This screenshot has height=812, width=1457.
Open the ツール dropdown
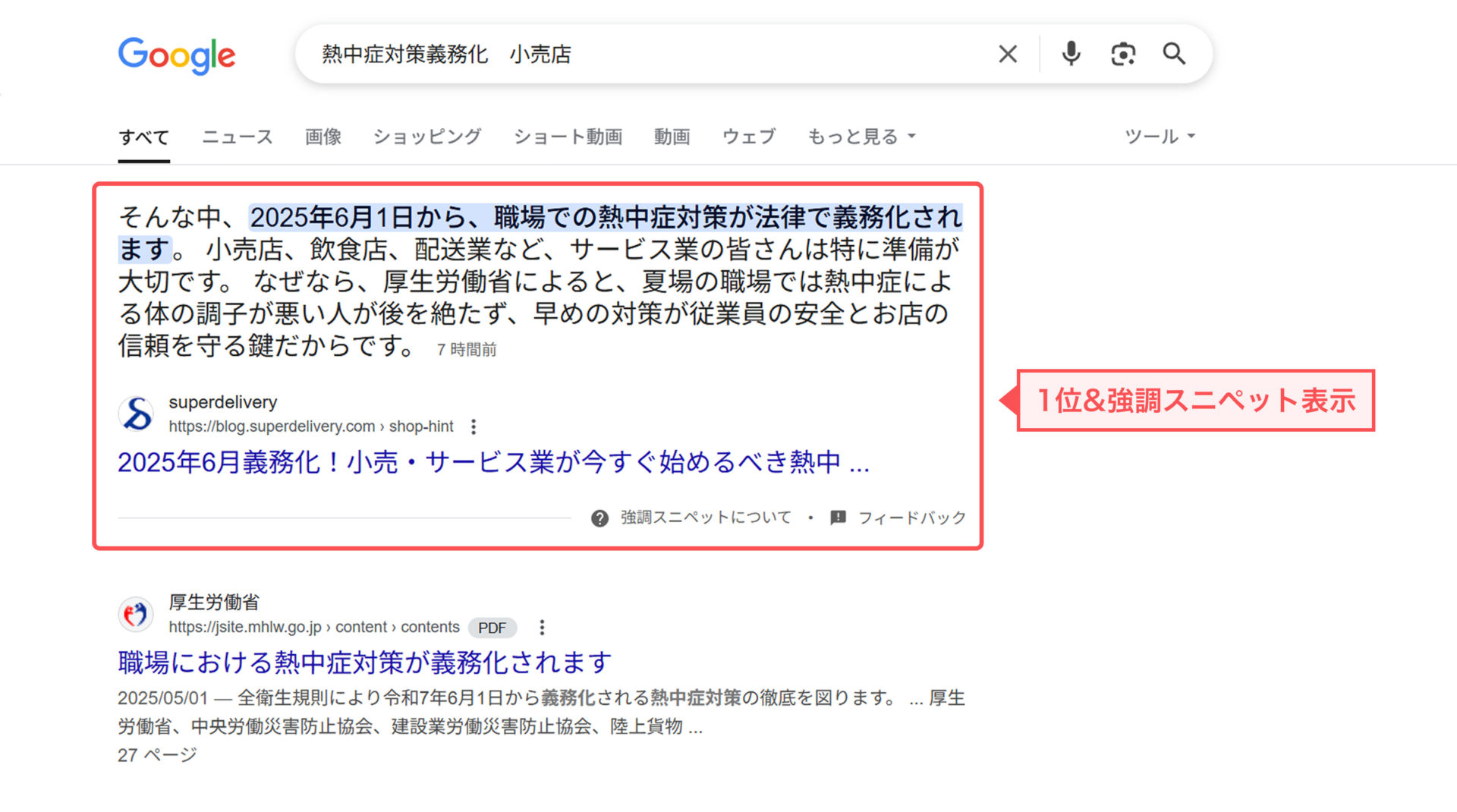[1160, 137]
